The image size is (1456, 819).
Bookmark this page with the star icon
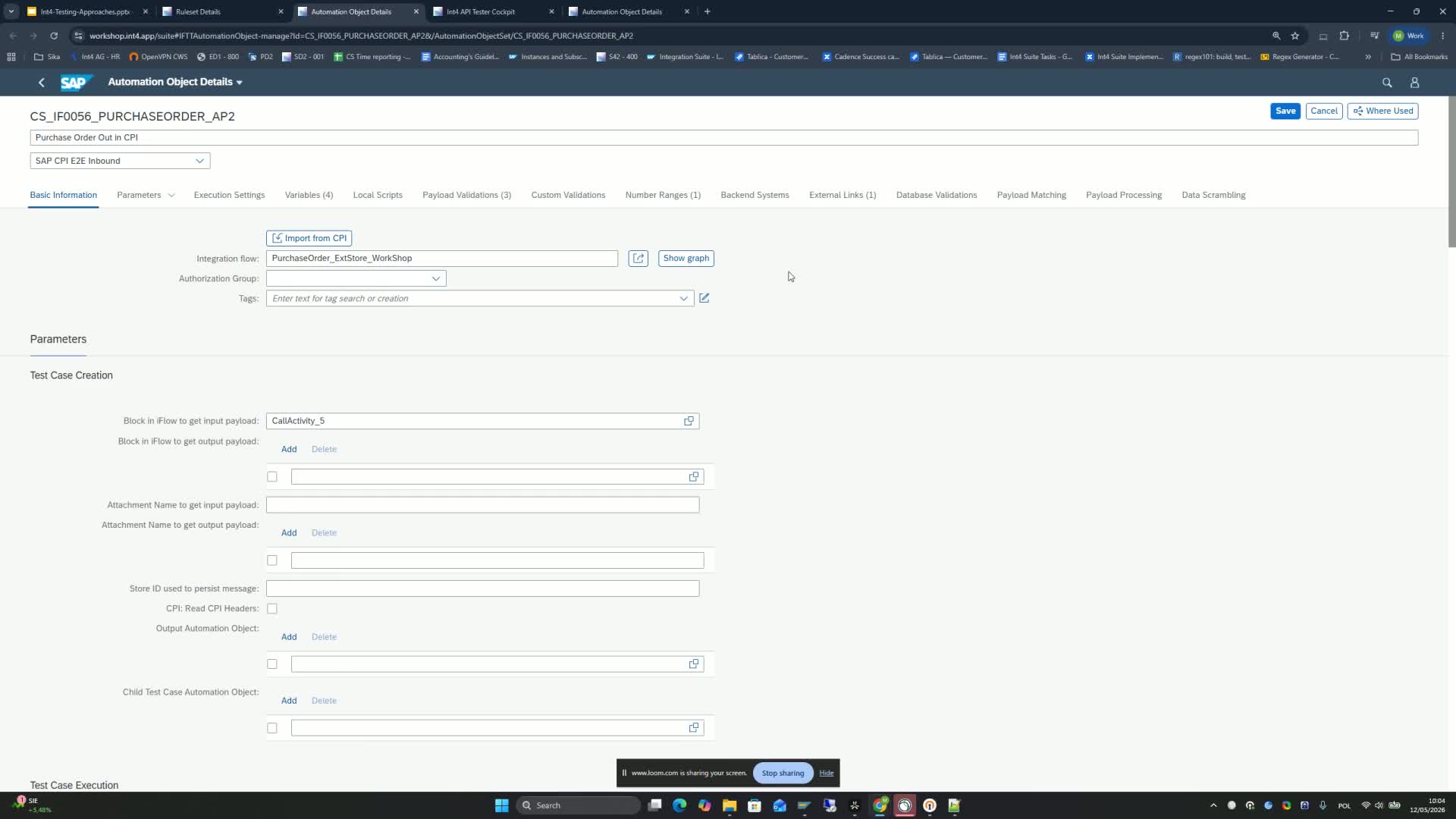click(x=1295, y=36)
